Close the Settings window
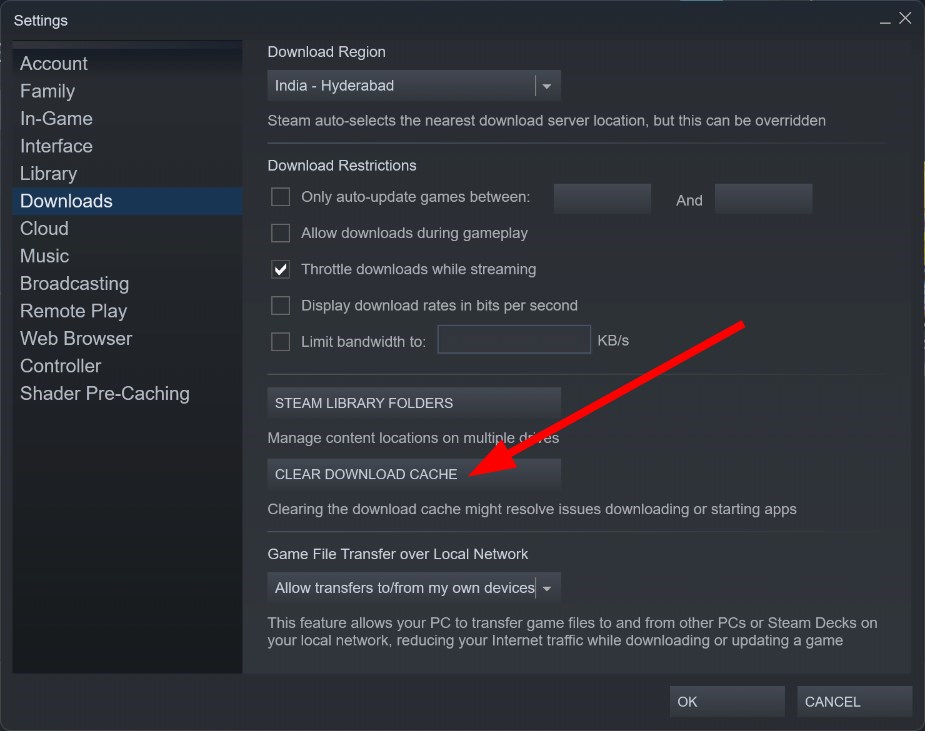The width and height of the screenshot is (925, 731). pos(905,18)
